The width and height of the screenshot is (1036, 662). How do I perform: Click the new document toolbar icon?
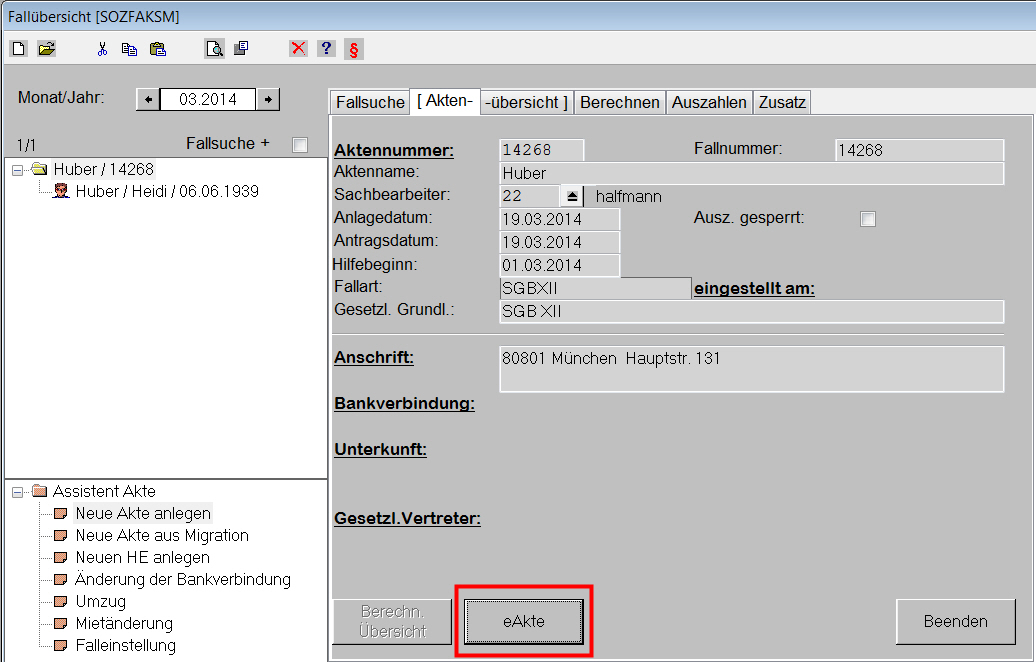[x=19, y=48]
